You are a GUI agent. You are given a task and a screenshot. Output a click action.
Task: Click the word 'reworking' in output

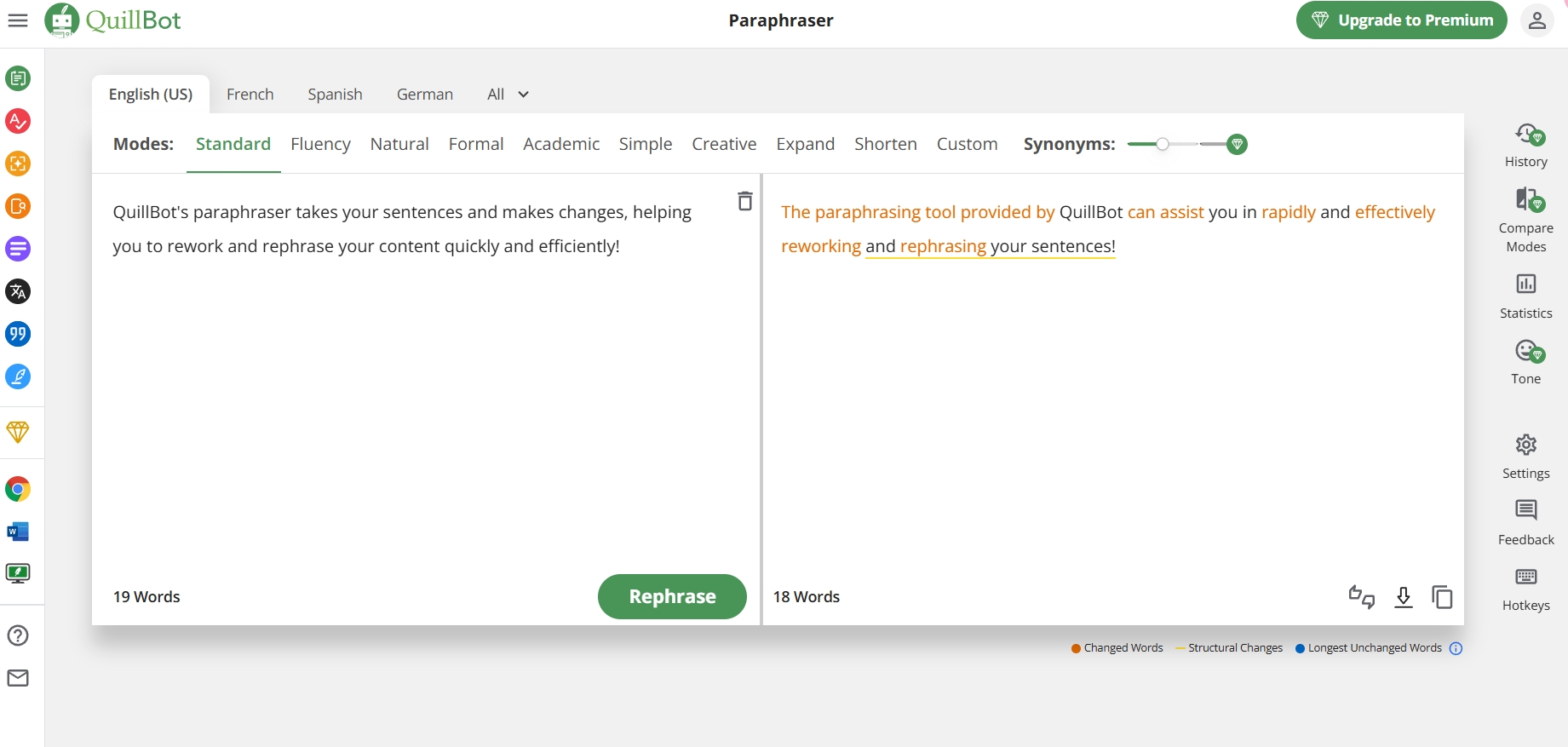tap(821, 246)
